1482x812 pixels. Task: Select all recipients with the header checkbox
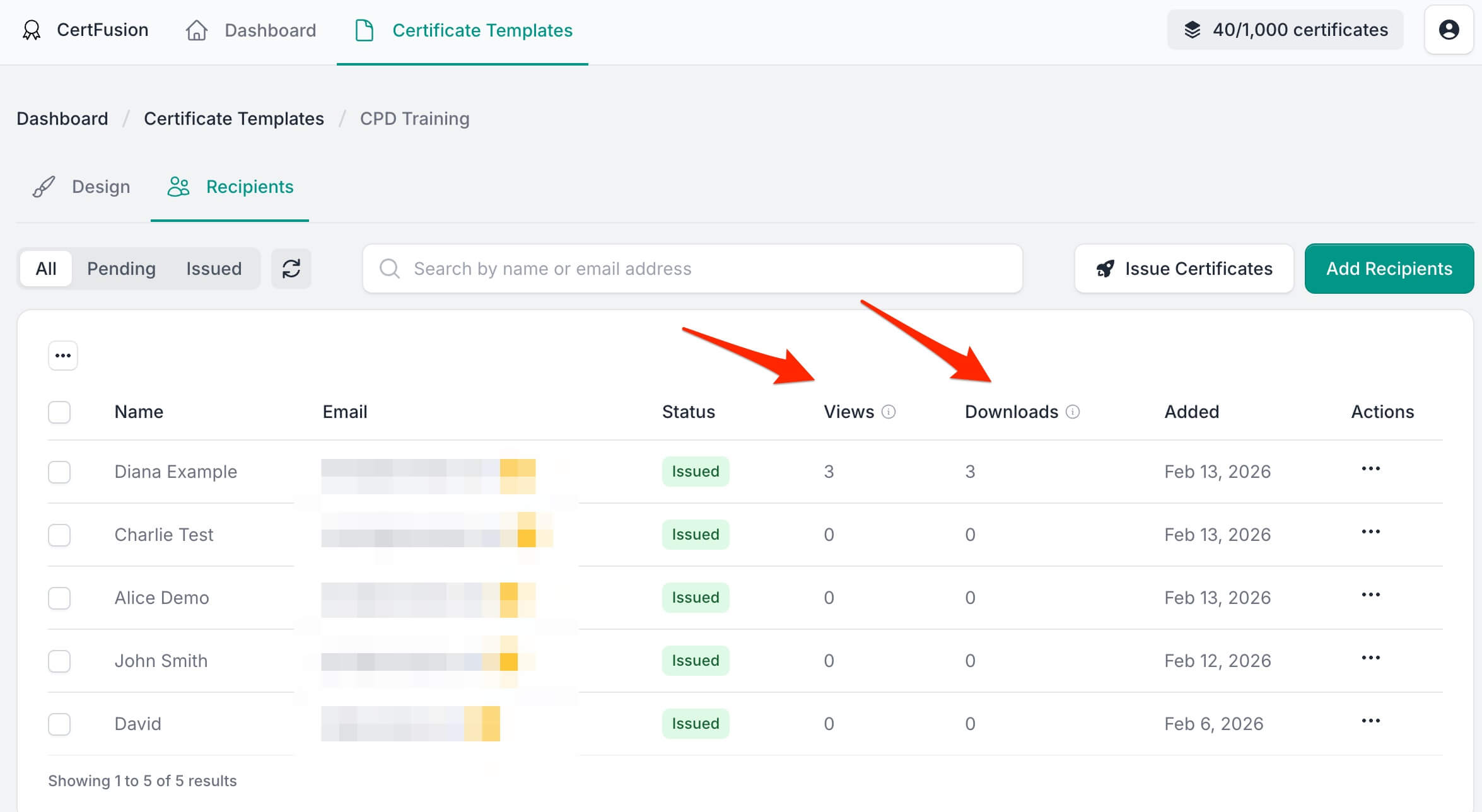point(59,412)
